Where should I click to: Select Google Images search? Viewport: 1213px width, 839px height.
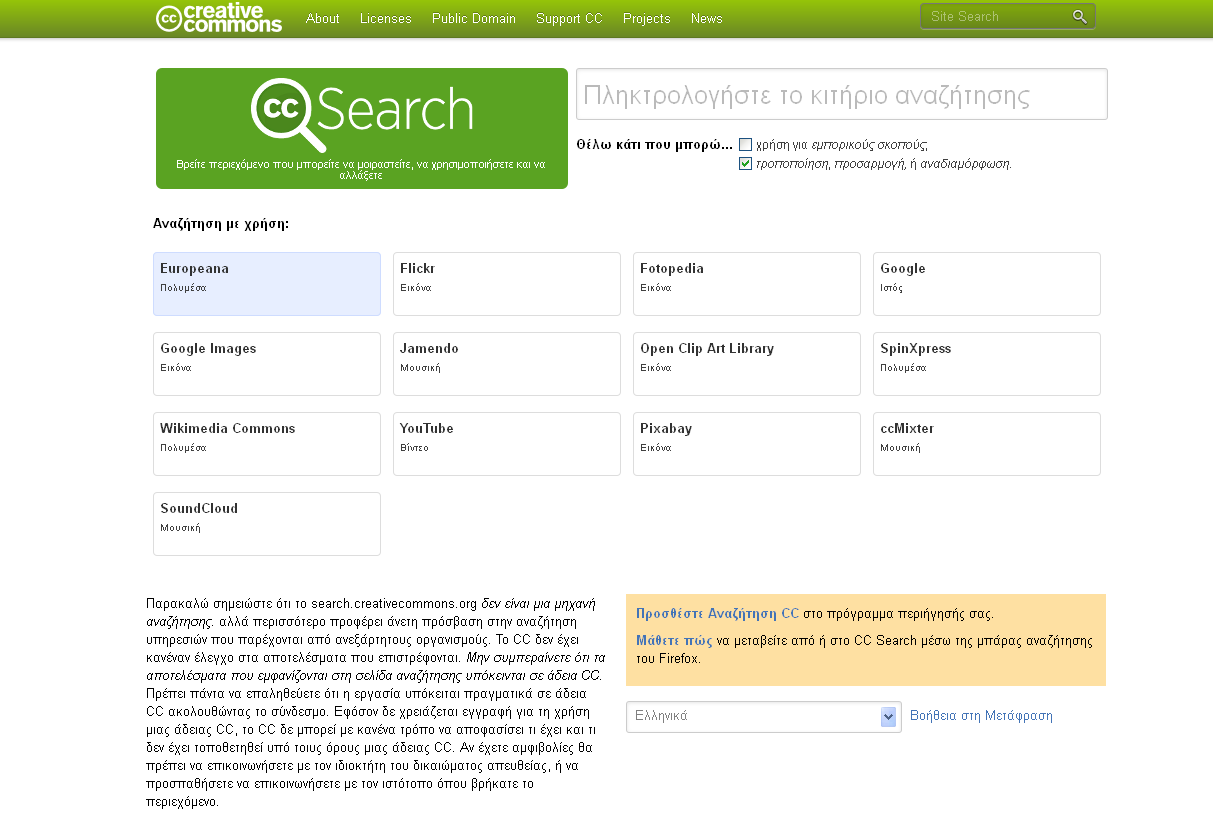[x=267, y=364]
